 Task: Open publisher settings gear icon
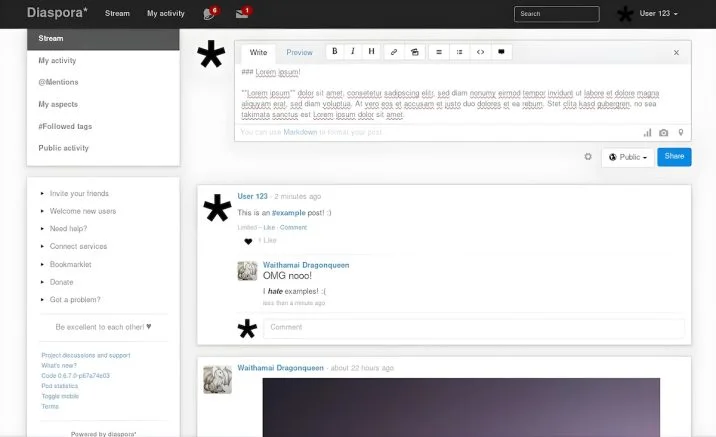[588, 157]
